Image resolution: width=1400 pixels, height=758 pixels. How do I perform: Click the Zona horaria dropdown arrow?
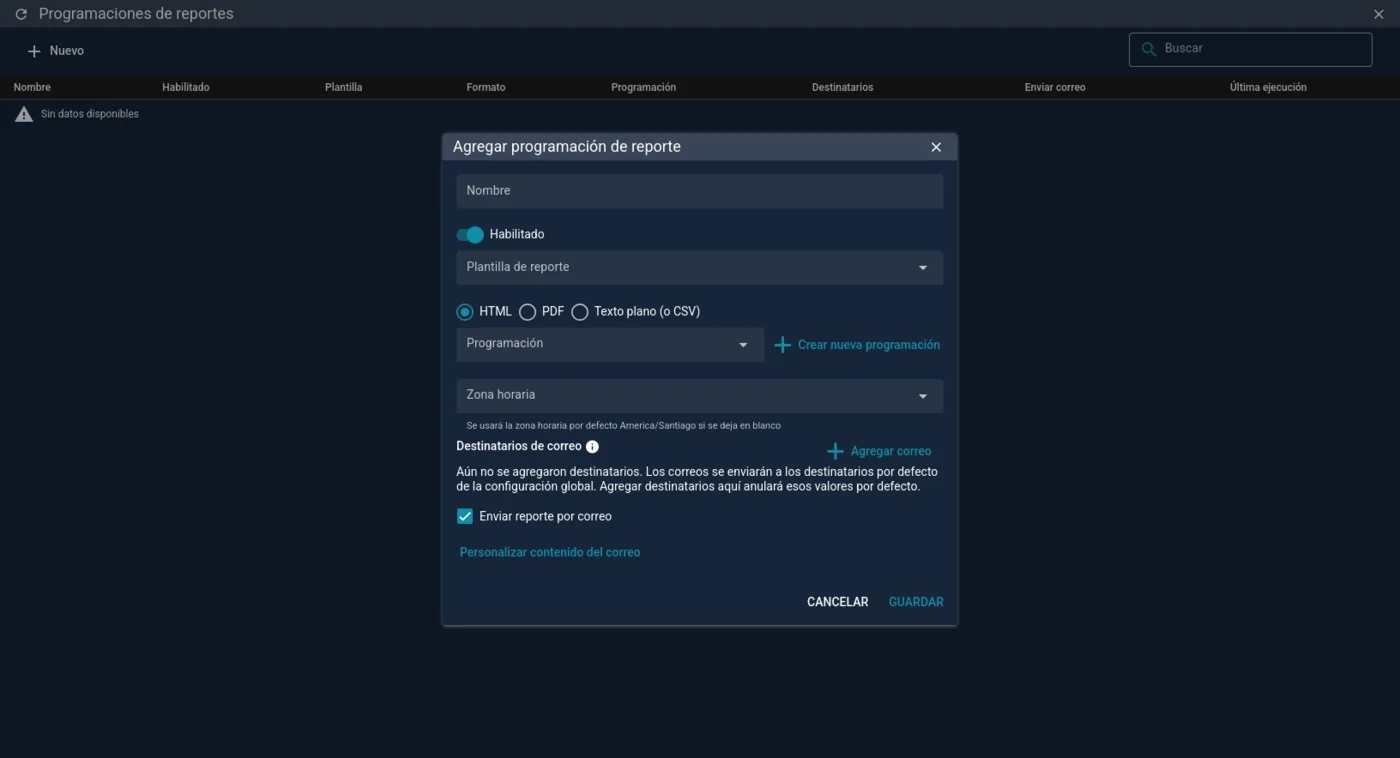coord(923,396)
